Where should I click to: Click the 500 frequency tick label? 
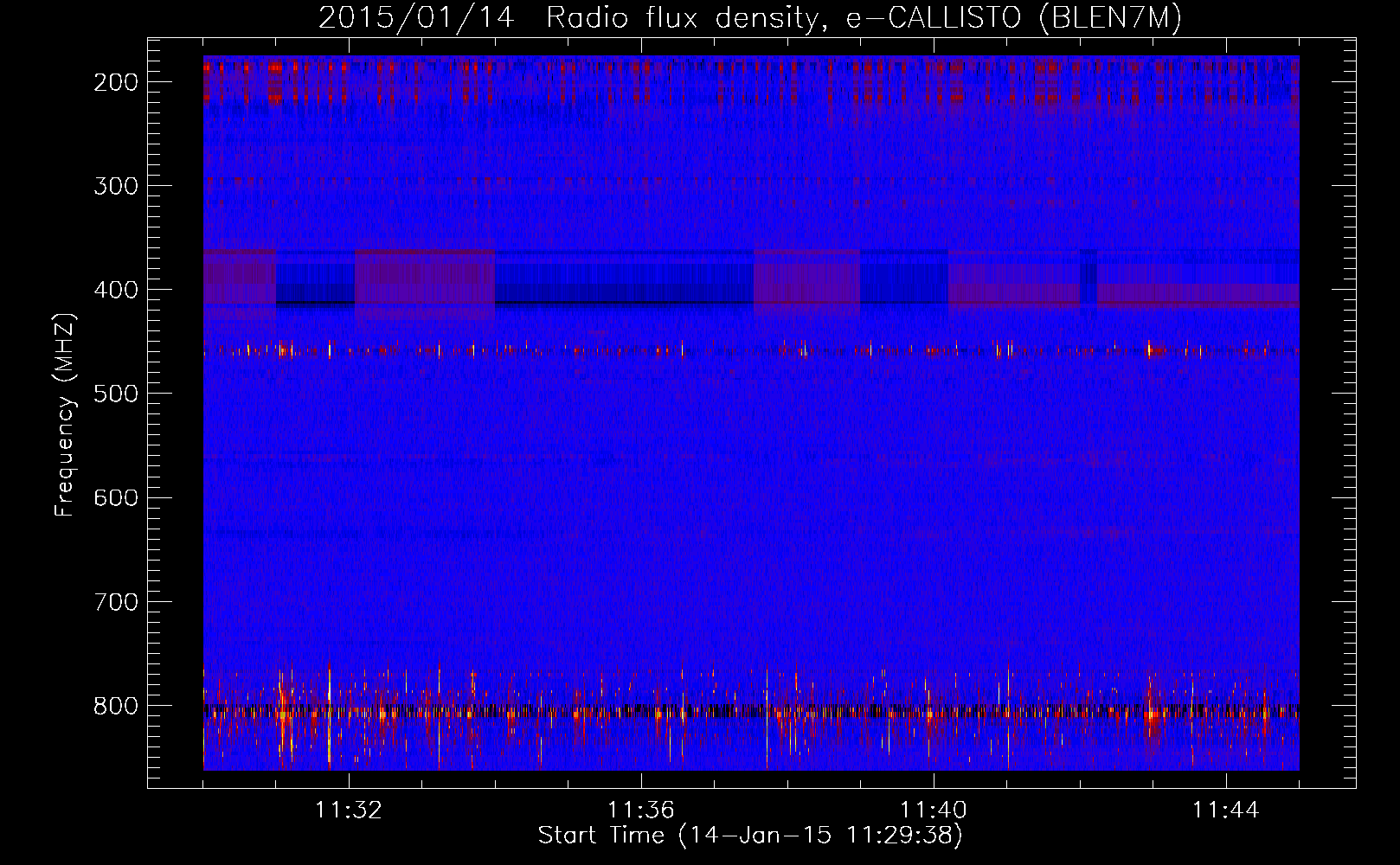pyautogui.click(x=115, y=394)
